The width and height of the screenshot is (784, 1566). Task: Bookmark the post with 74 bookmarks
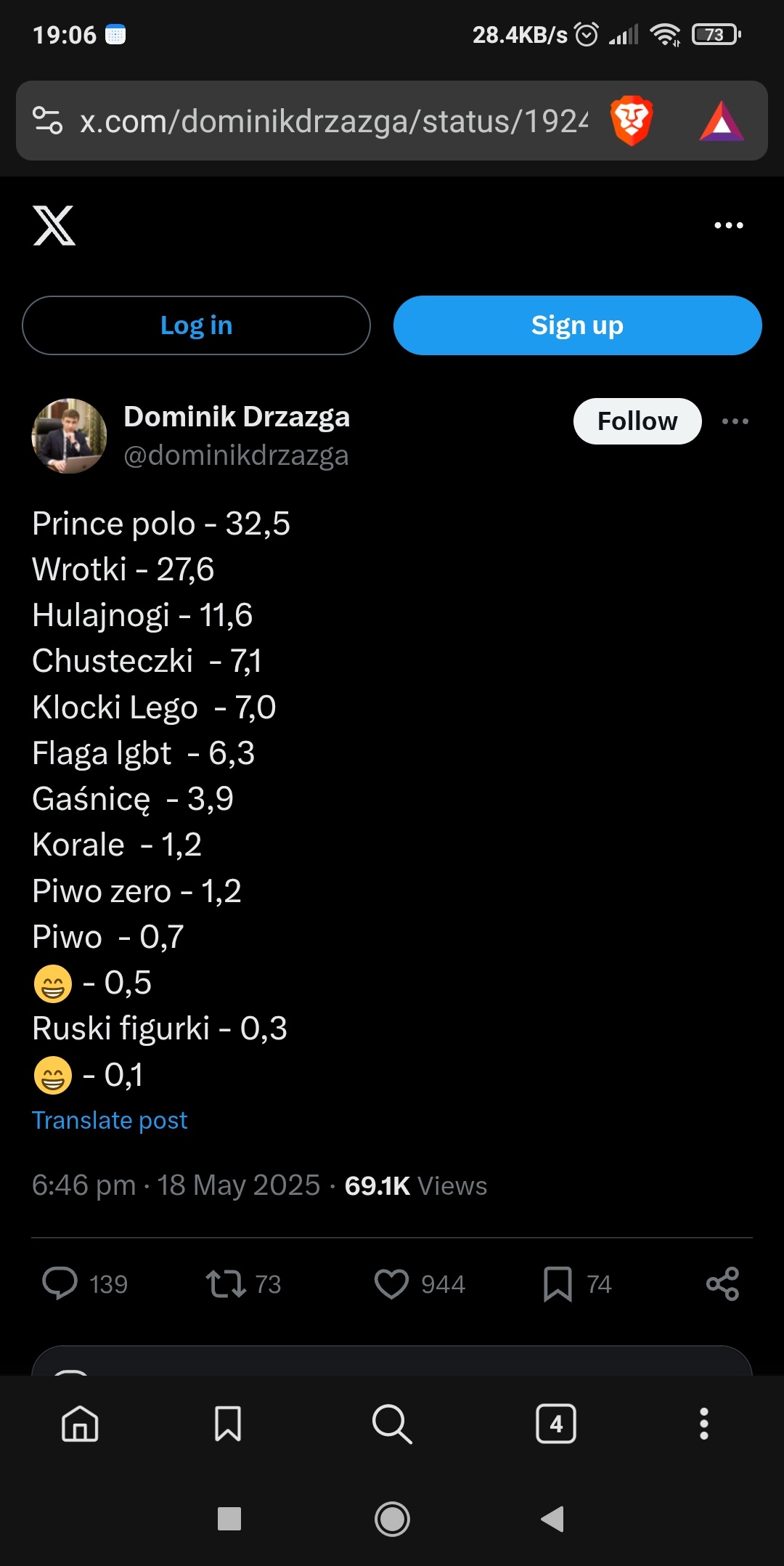558,1283
